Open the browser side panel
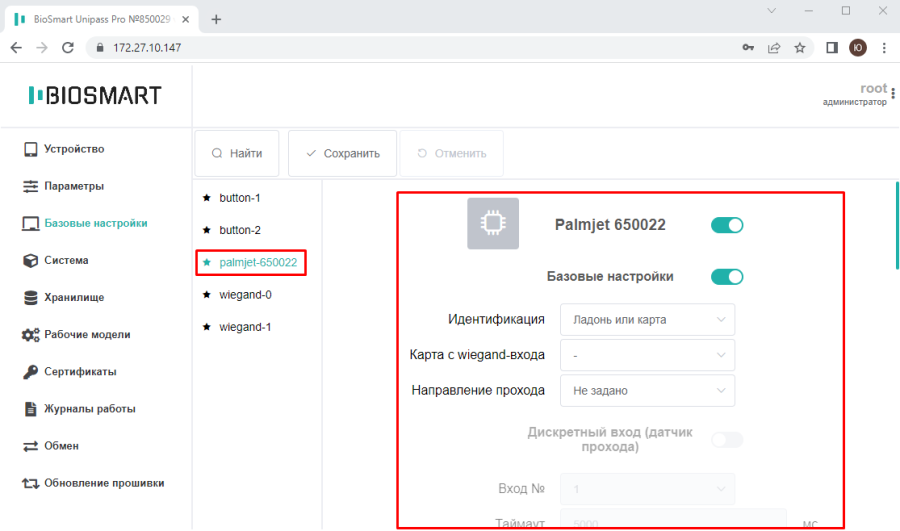Viewport: 900px width, 531px height. point(832,48)
